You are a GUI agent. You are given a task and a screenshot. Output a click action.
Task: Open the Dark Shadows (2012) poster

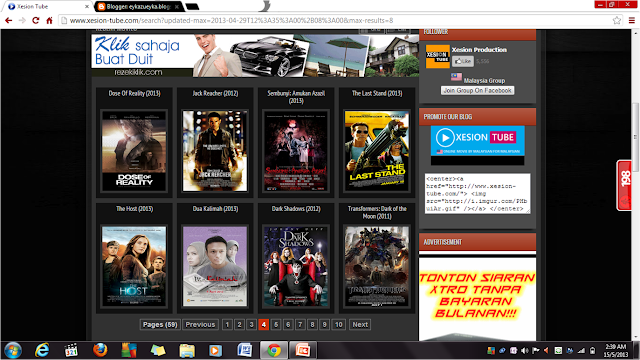pyautogui.click(x=296, y=266)
